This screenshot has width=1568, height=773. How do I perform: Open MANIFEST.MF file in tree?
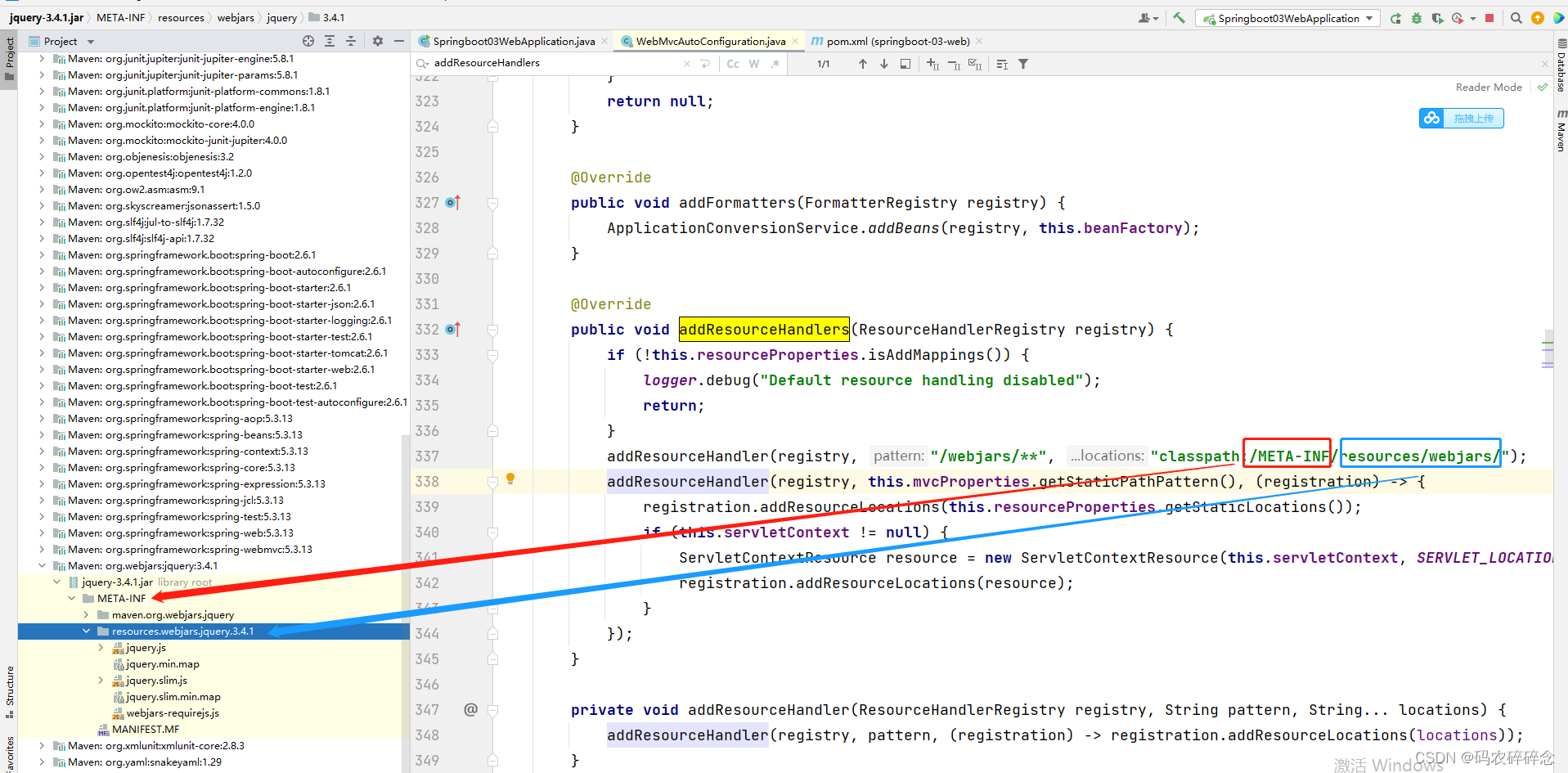(146, 729)
